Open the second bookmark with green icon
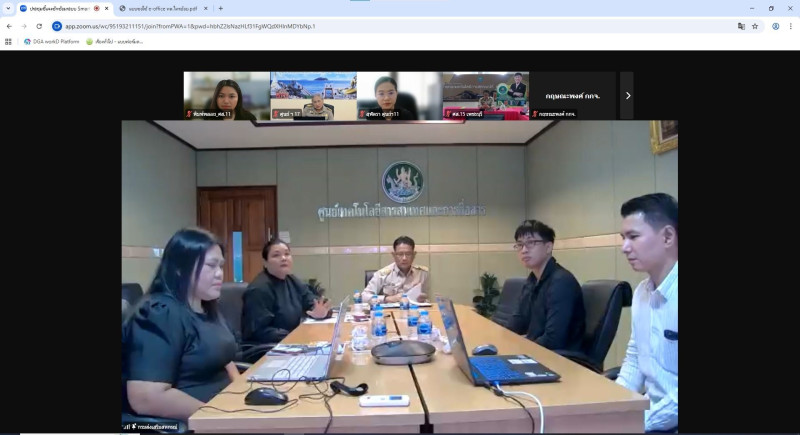800x435 pixels. pyautogui.click(x=114, y=41)
